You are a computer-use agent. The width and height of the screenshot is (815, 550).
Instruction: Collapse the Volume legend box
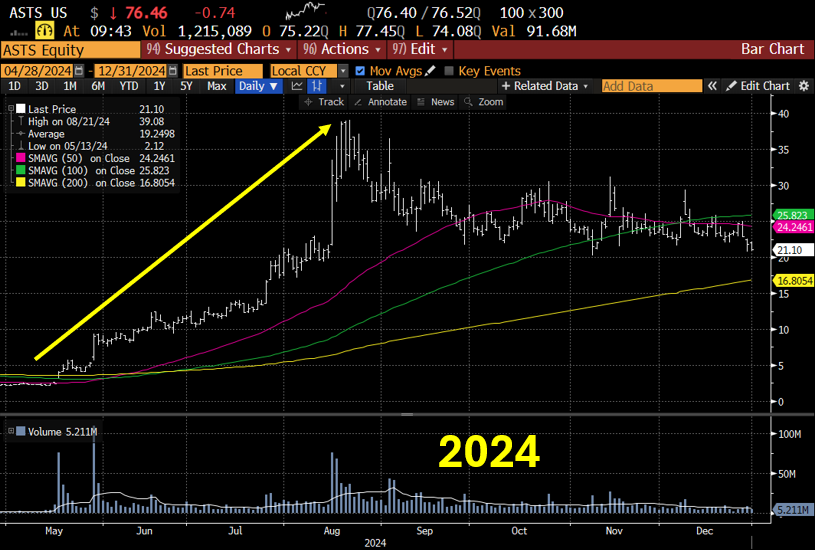click(x=11, y=431)
